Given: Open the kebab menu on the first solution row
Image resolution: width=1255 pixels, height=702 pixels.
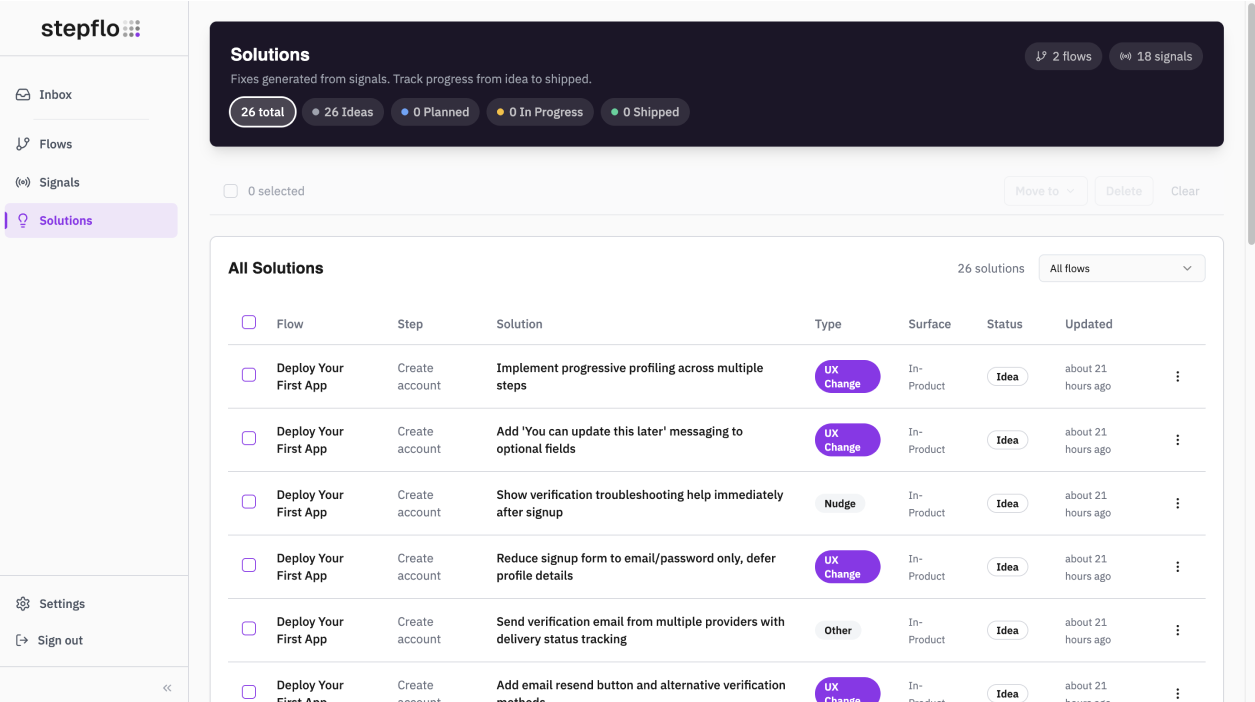Looking at the screenshot, I should click(1177, 376).
